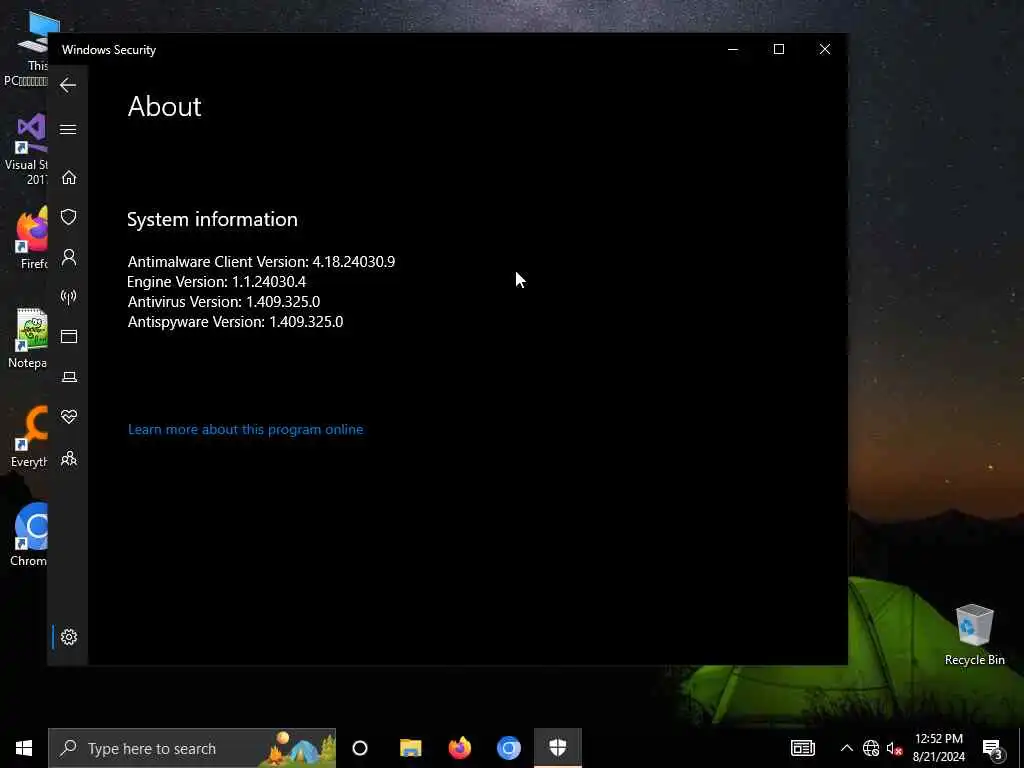Image resolution: width=1024 pixels, height=768 pixels.
Task: Select the Chromium desktop shortcut
Action: pos(29,534)
